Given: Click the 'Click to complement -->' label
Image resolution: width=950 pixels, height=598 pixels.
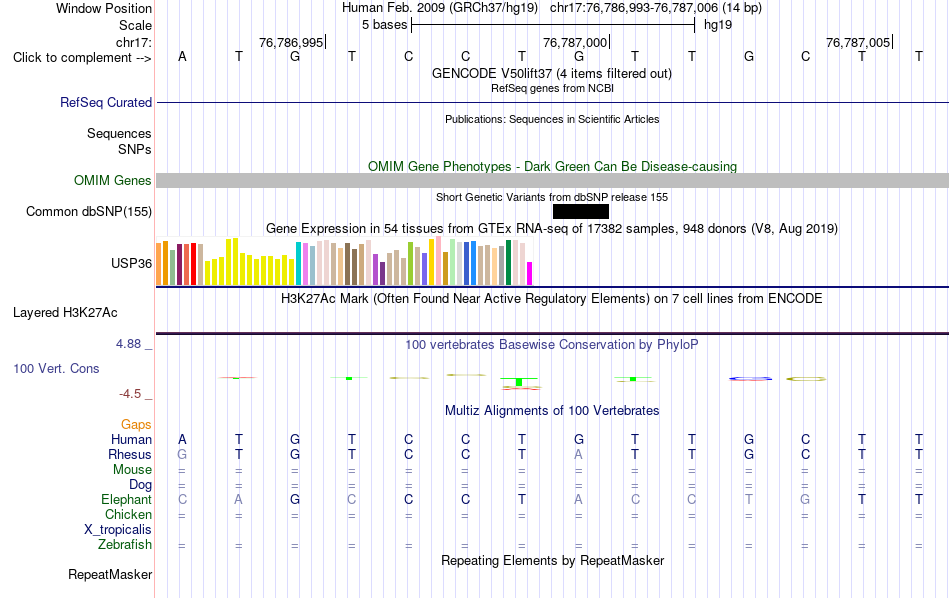Looking at the screenshot, I should [x=82, y=58].
